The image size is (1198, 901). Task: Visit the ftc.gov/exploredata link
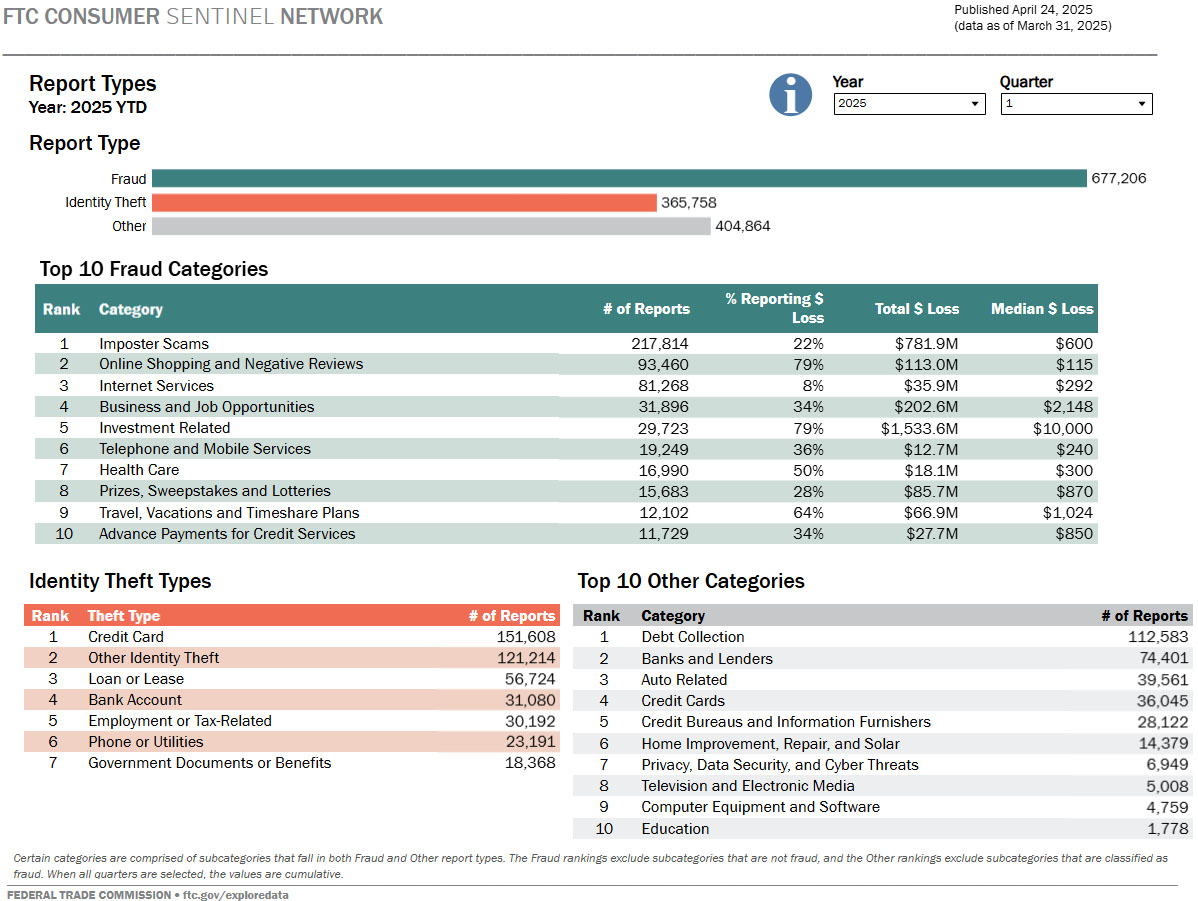click(235, 895)
